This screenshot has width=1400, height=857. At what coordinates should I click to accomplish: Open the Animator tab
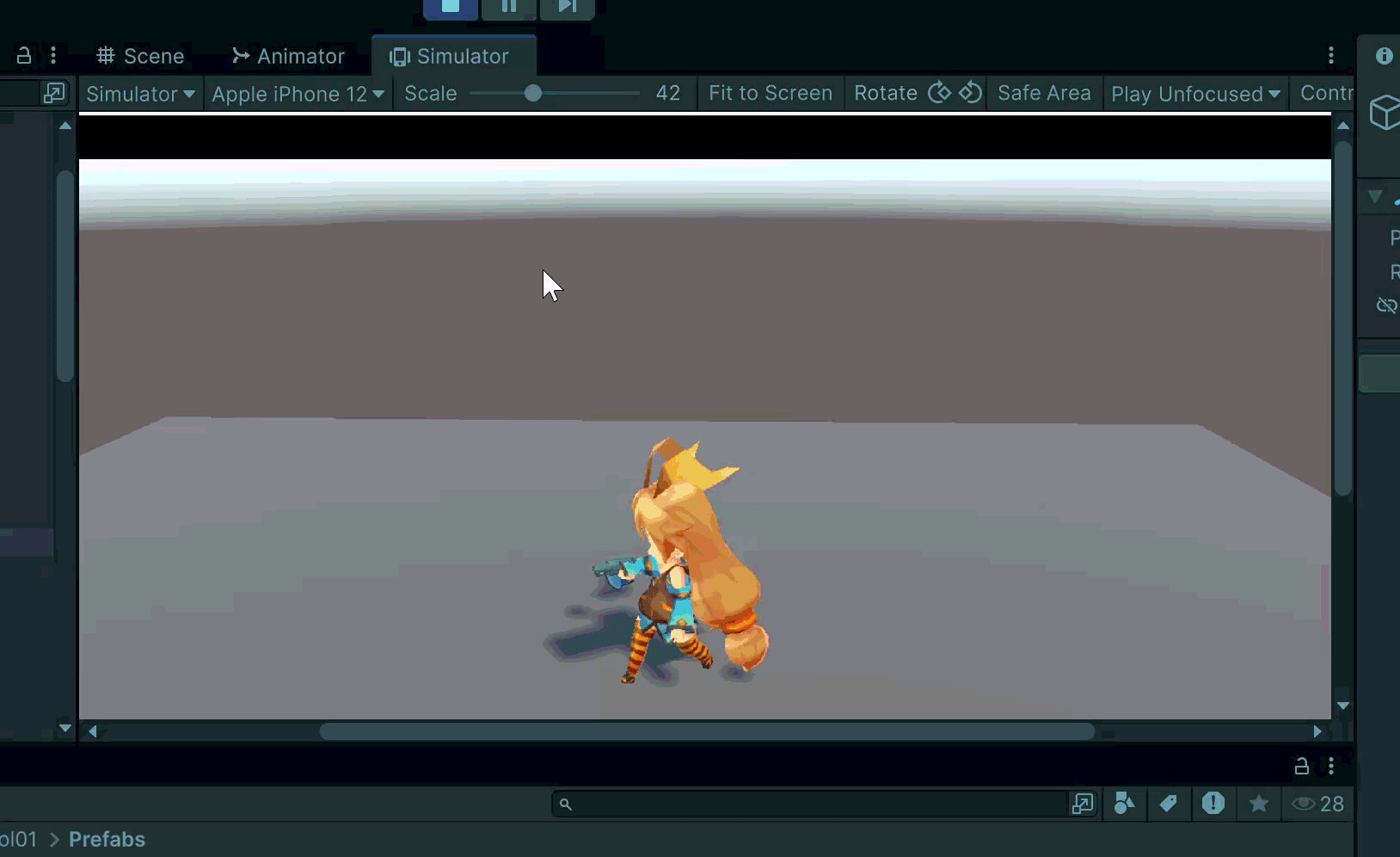[288, 56]
